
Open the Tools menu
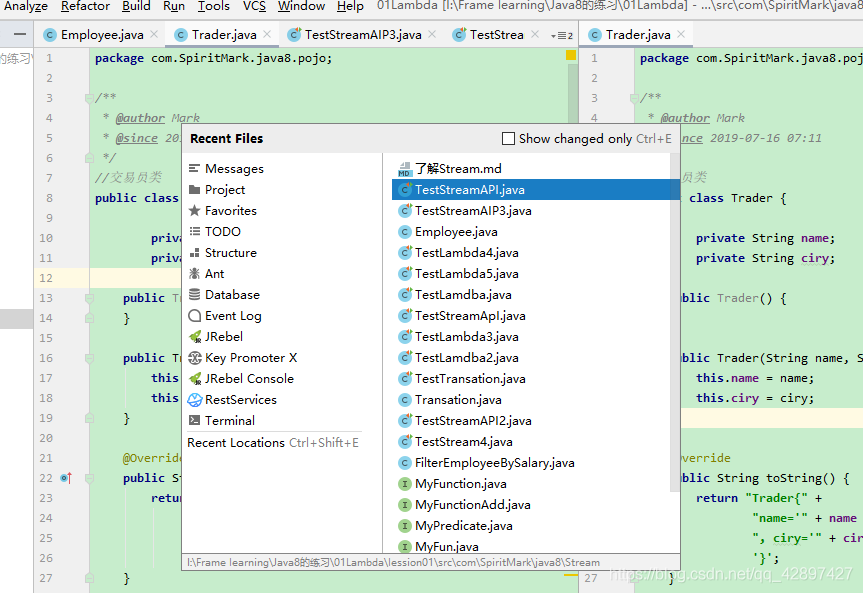[x=214, y=7]
